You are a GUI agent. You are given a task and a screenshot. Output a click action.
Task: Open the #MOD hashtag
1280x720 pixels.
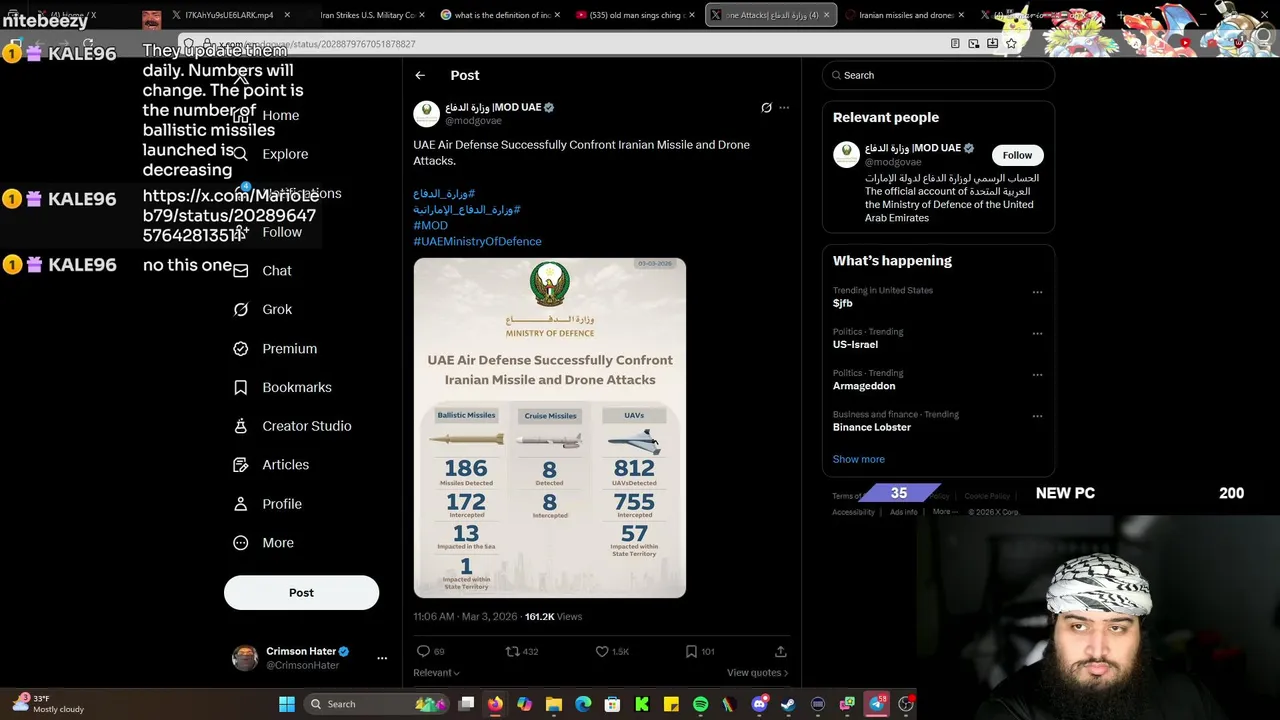click(430, 225)
